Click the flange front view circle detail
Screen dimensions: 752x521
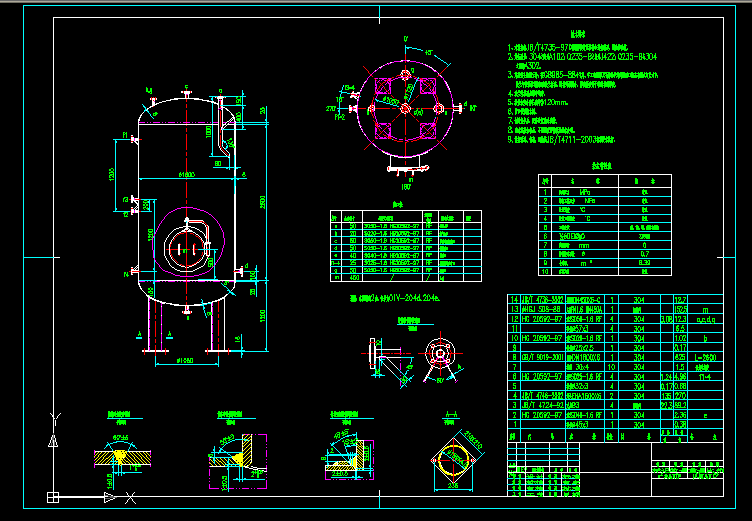pos(438,355)
